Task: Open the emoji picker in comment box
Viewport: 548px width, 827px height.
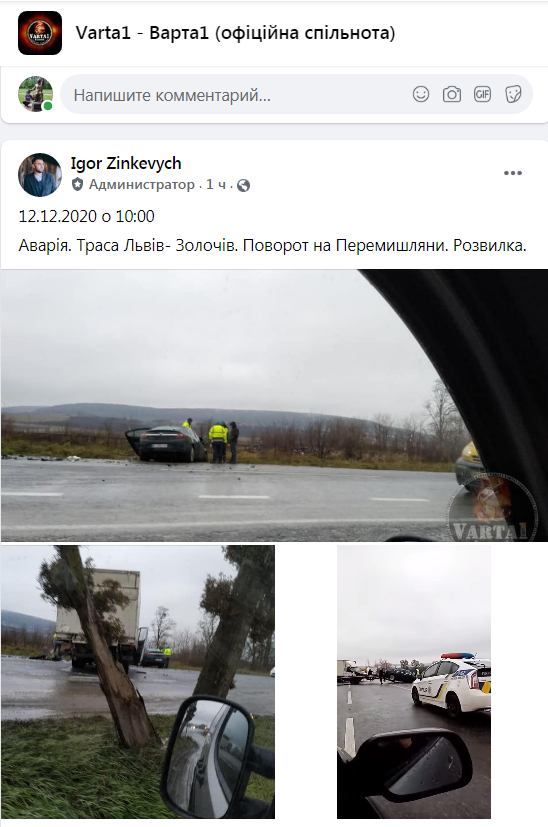Action: [x=420, y=94]
